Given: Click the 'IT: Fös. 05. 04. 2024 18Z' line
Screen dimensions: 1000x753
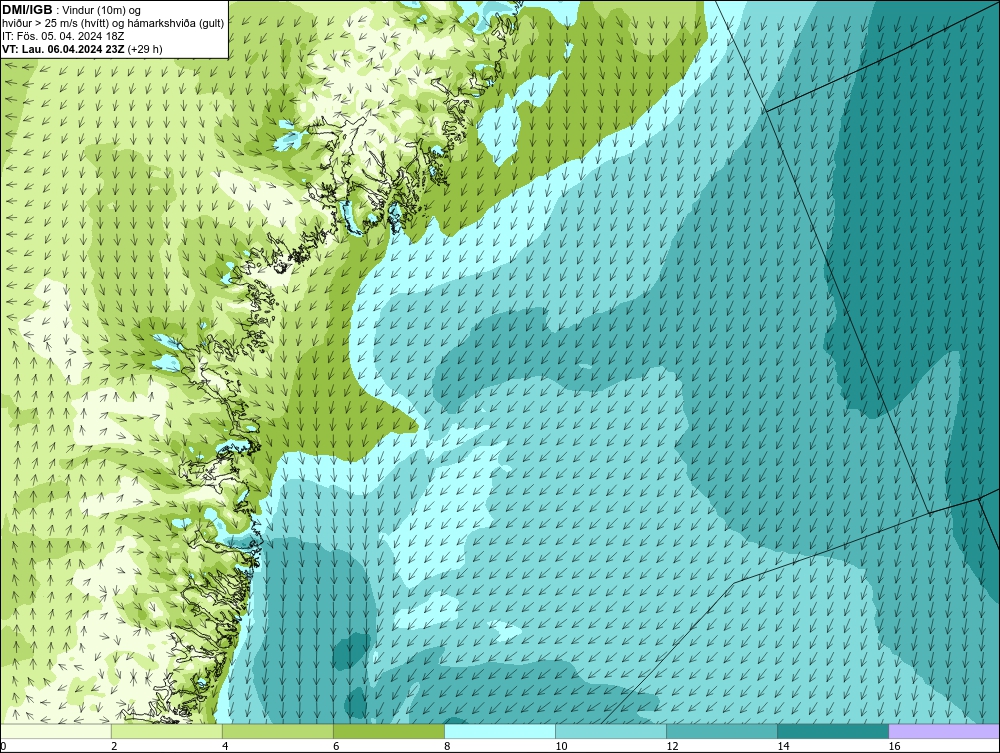Looking at the screenshot, I should pyautogui.click(x=63, y=36).
